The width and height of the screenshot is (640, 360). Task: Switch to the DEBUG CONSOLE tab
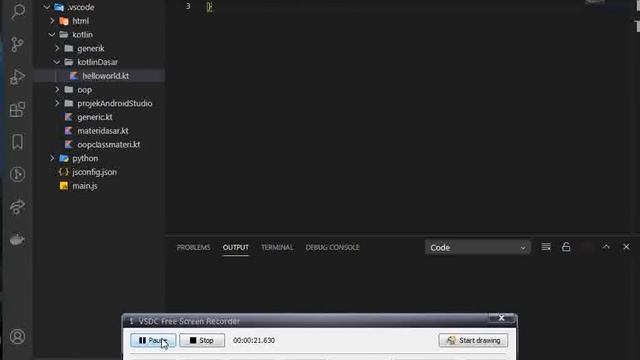click(332, 247)
